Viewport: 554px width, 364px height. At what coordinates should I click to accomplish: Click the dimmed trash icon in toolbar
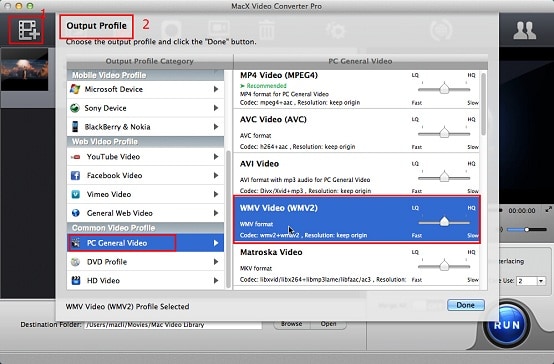(266, 30)
